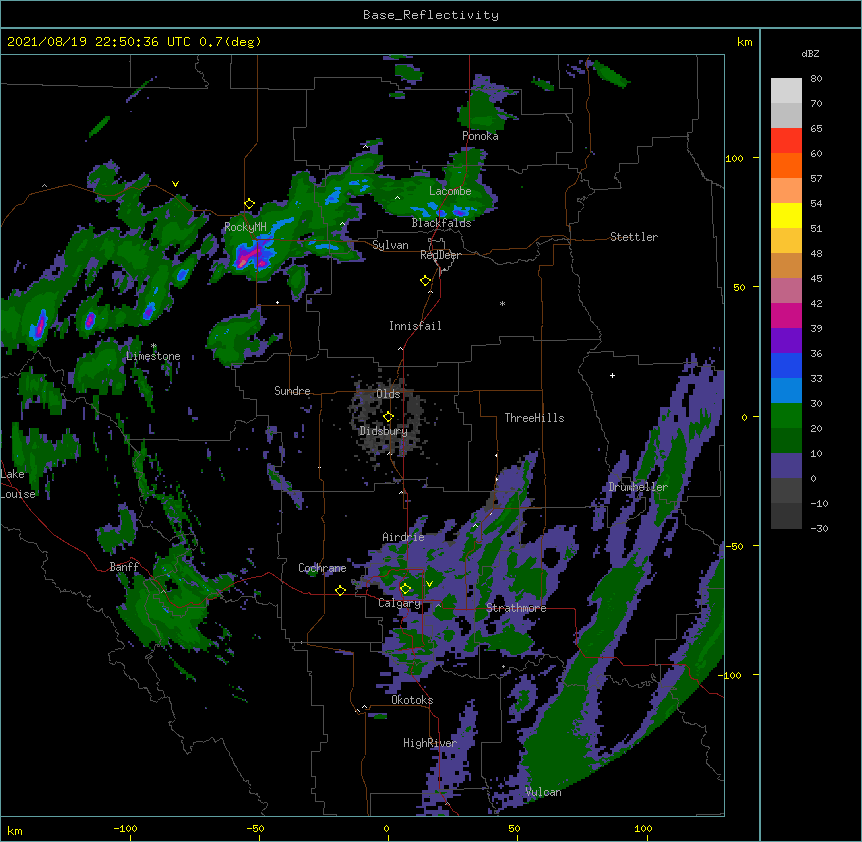Click the magenta storm core south of RockyMH
Viewport: 862px width, 842px height.
[252, 256]
